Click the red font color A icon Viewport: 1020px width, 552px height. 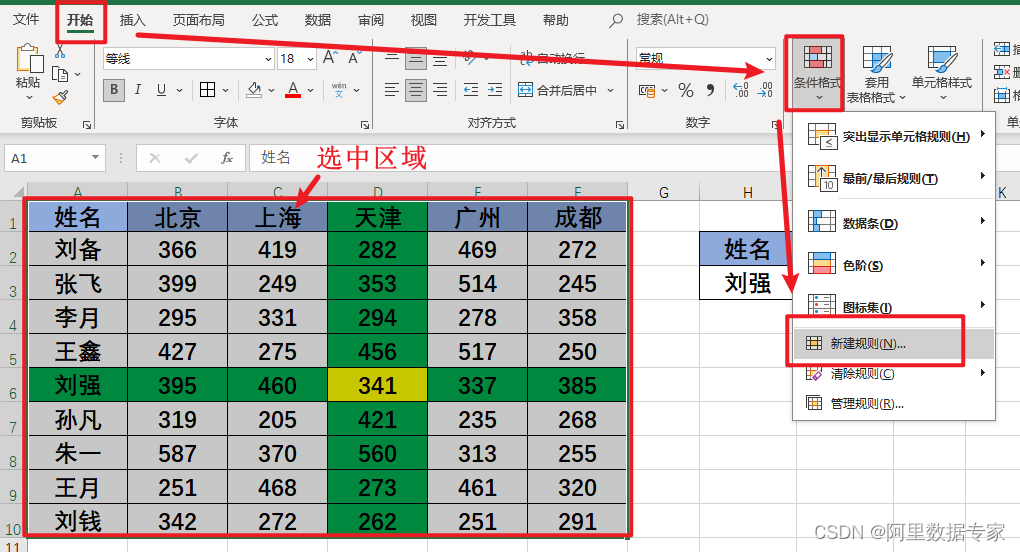(293, 90)
